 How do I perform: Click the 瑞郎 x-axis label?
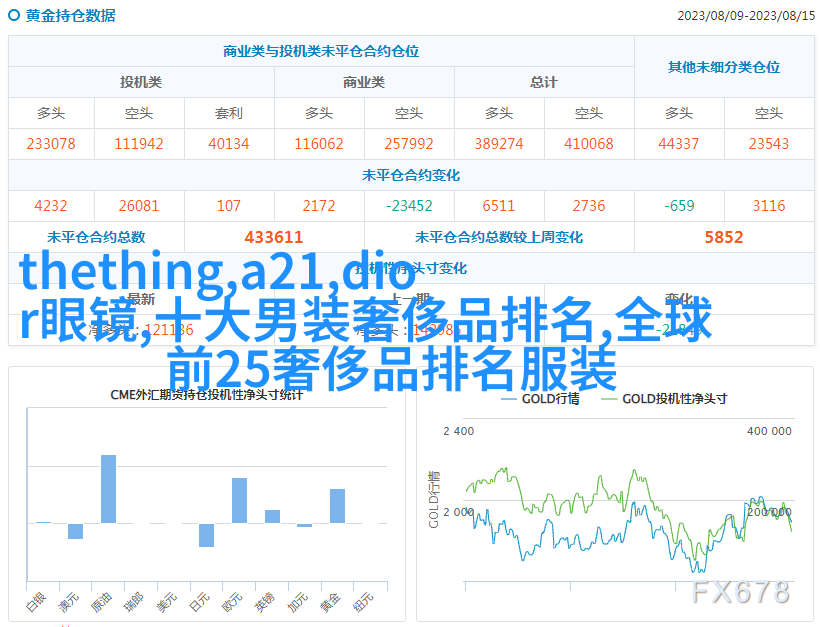[x=134, y=602]
